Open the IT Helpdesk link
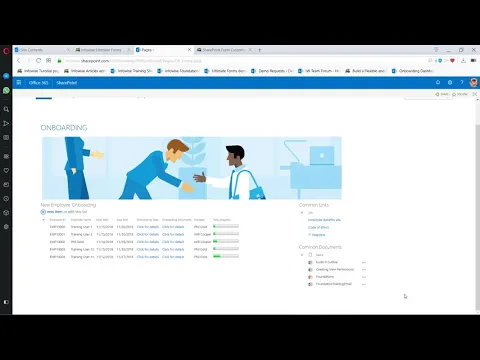 (317, 235)
